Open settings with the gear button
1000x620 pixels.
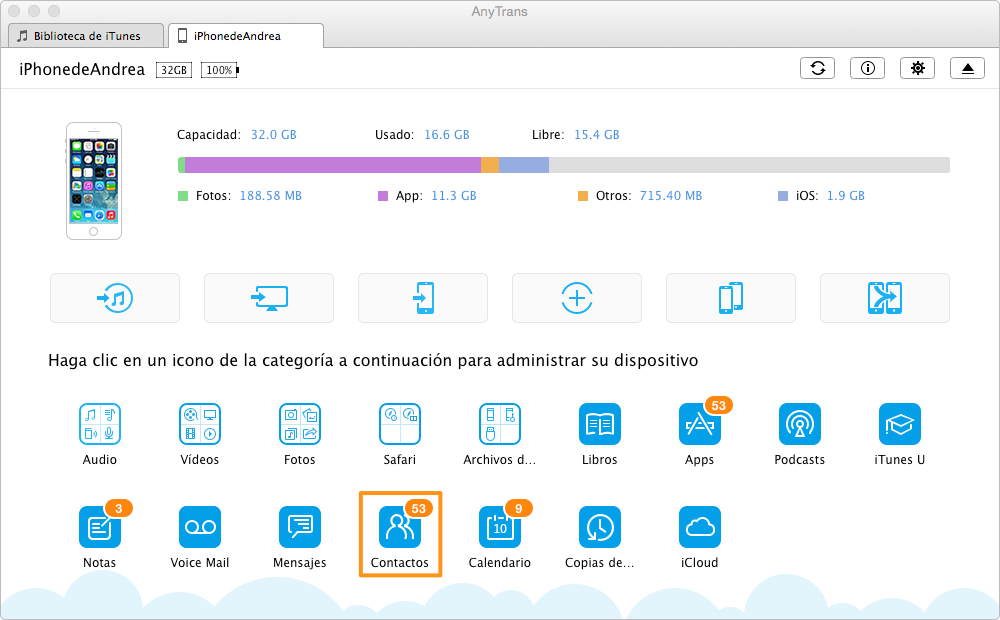(x=917, y=68)
